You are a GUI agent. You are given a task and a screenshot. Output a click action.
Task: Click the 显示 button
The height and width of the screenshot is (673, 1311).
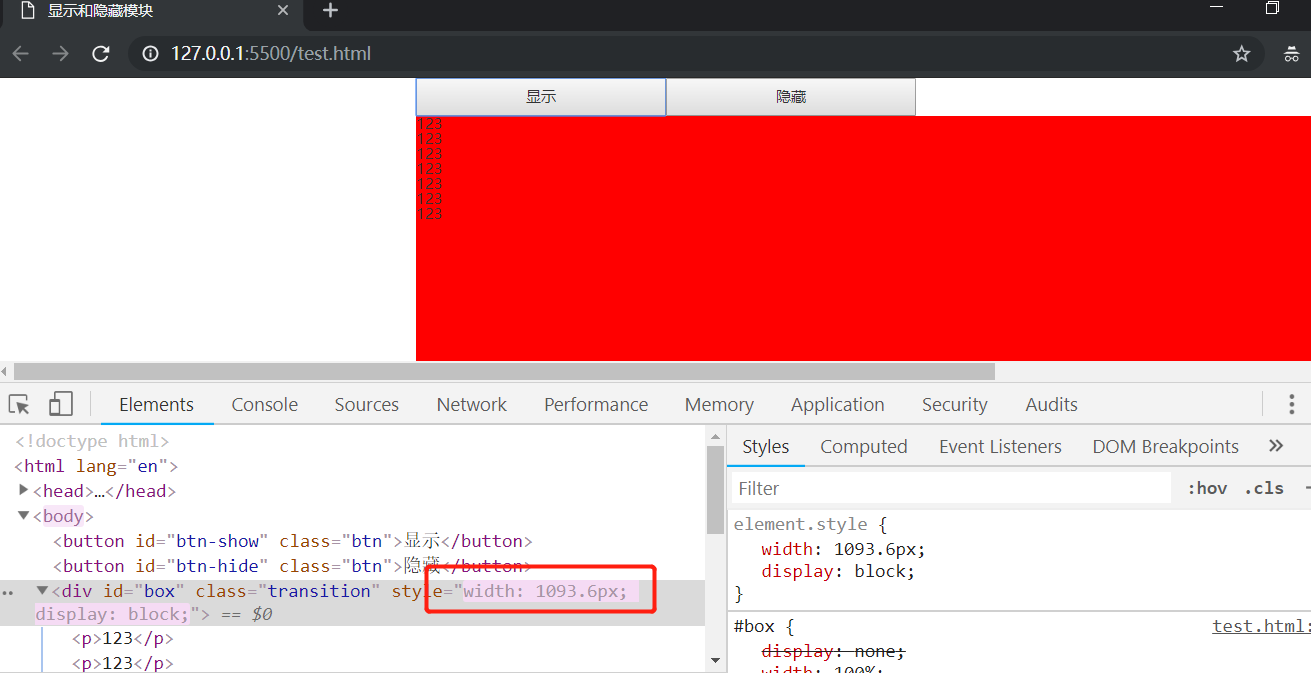[541, 97]
